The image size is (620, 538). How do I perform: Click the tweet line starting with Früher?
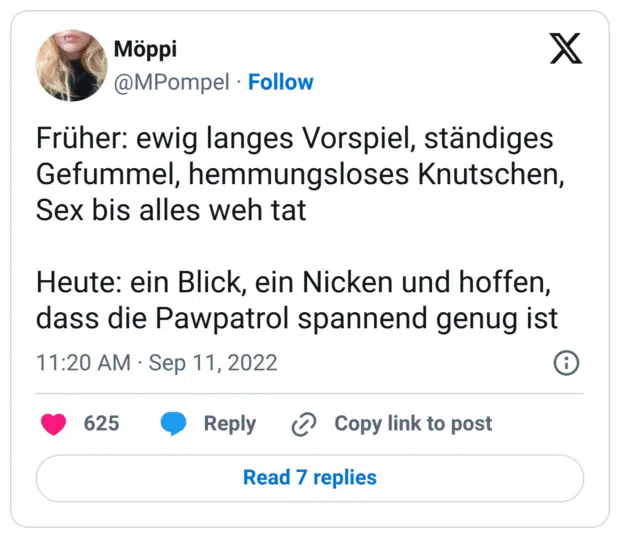295,139
